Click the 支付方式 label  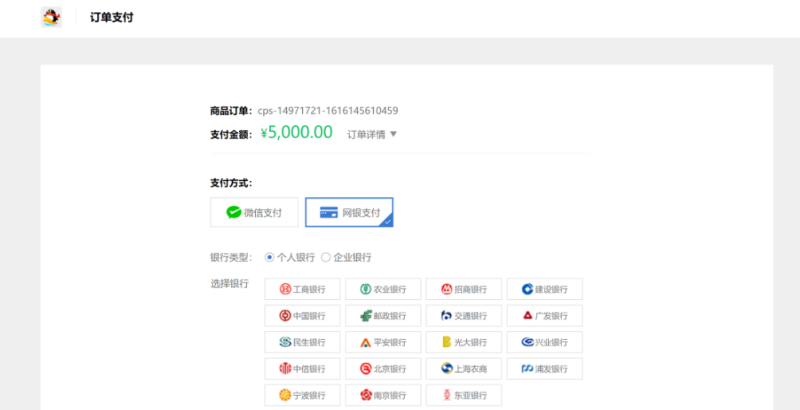click(231, 183)
